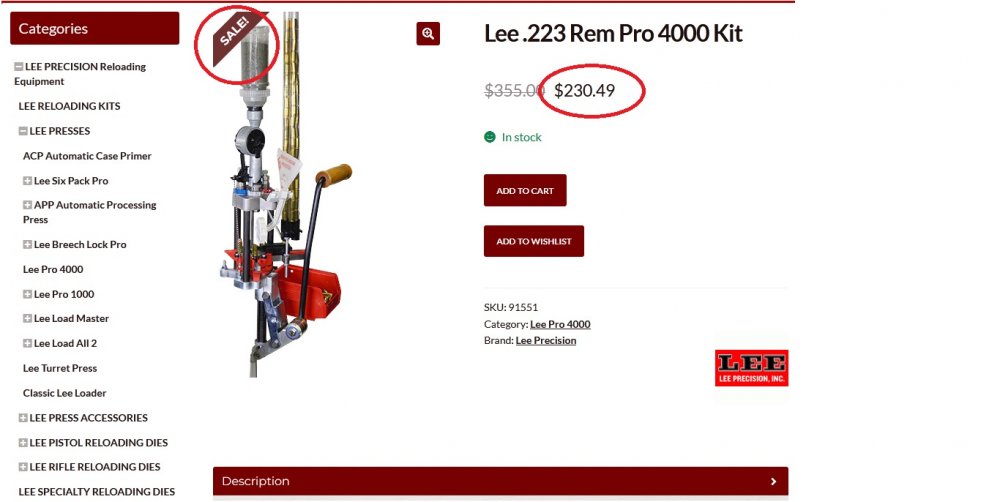
Task: Click the reloading press product image
Action: coord(284,195)
